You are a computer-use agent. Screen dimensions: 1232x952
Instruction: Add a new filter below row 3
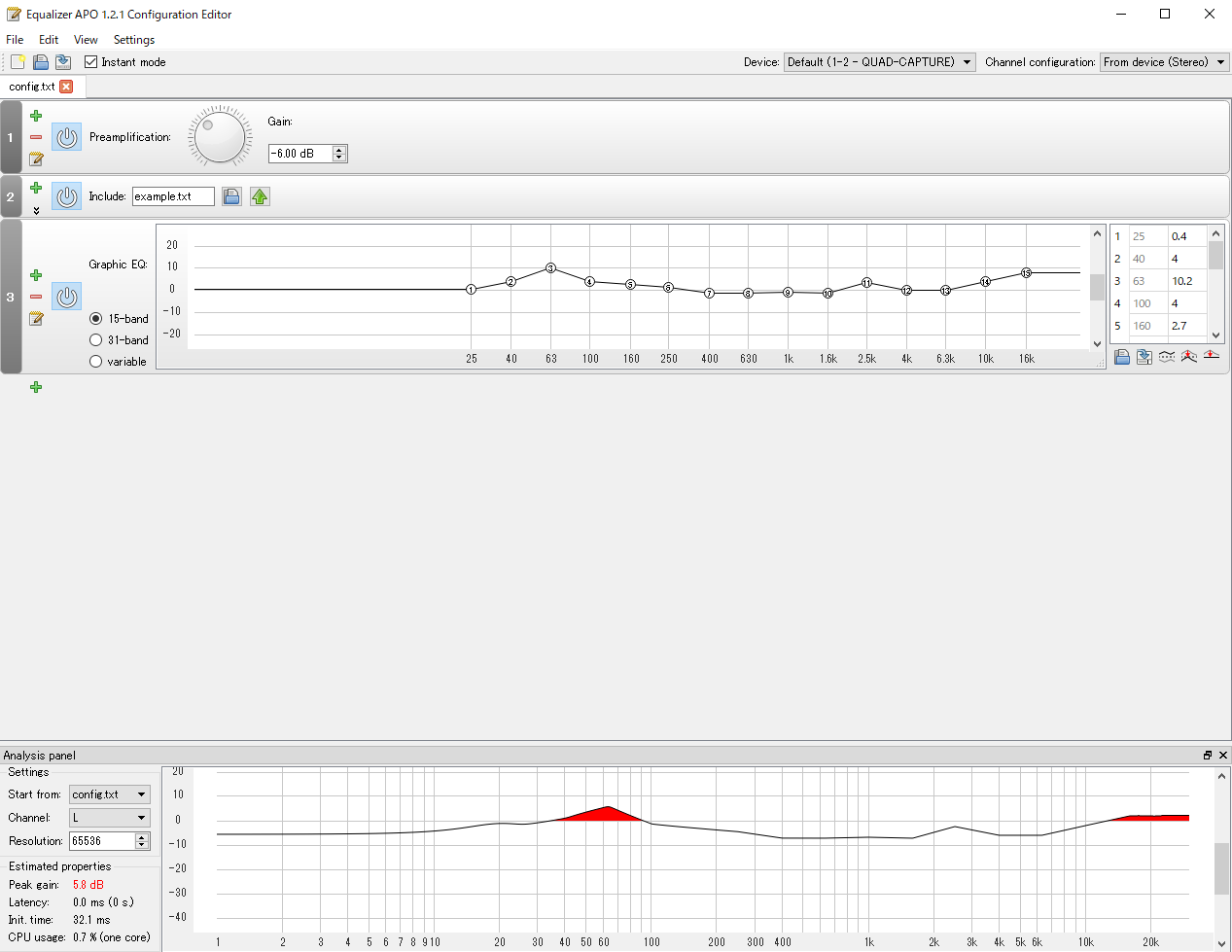pos(36,387)
